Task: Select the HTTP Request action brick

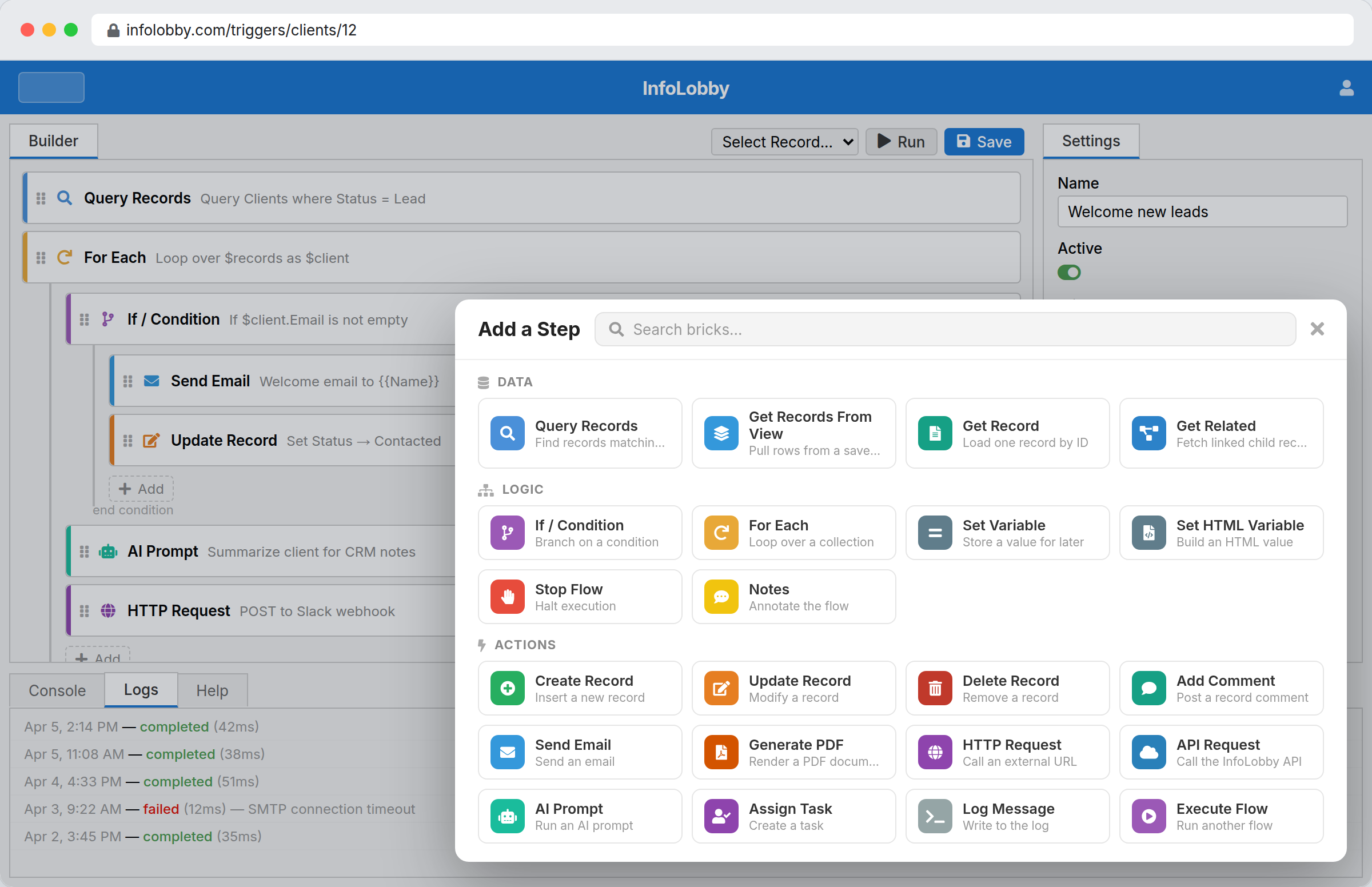Action: [x=1007, y=752]
